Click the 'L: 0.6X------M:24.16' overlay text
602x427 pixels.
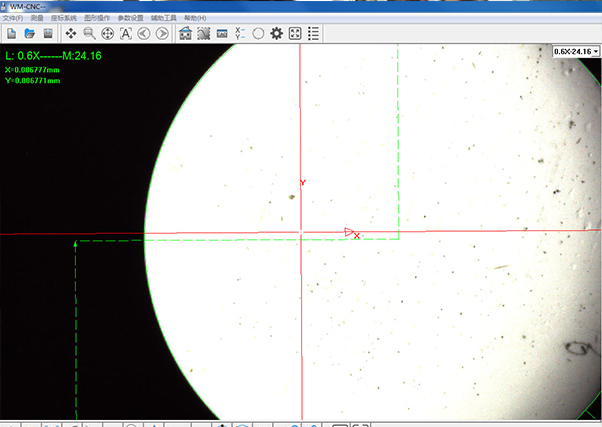(53, 56)
